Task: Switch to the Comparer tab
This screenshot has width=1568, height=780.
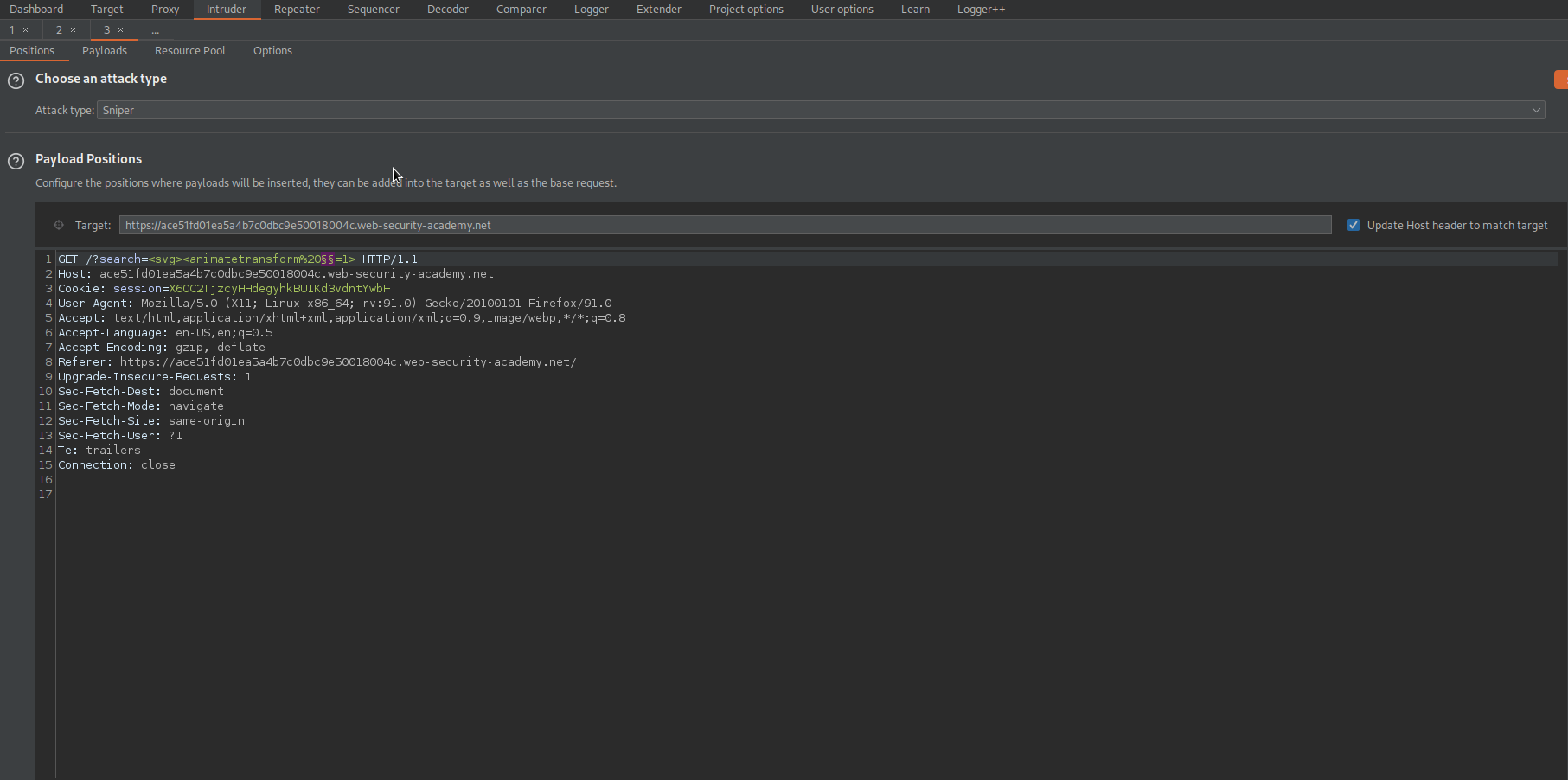Action: click(x=522, y=10)
